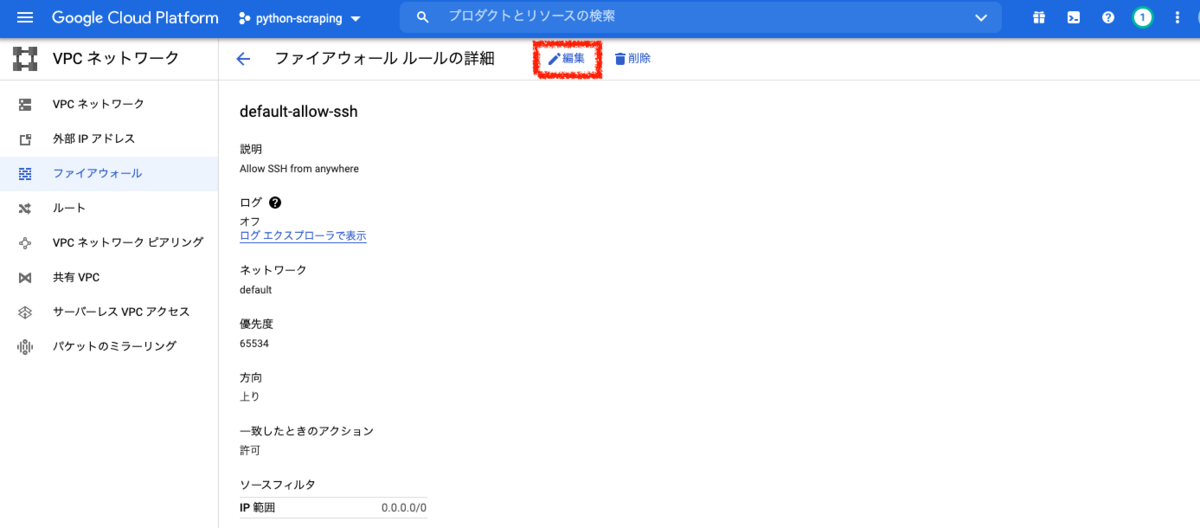1200x528 pixels.
Task: Open the python-scraping project selector dropdown
Action: [300, 18]
